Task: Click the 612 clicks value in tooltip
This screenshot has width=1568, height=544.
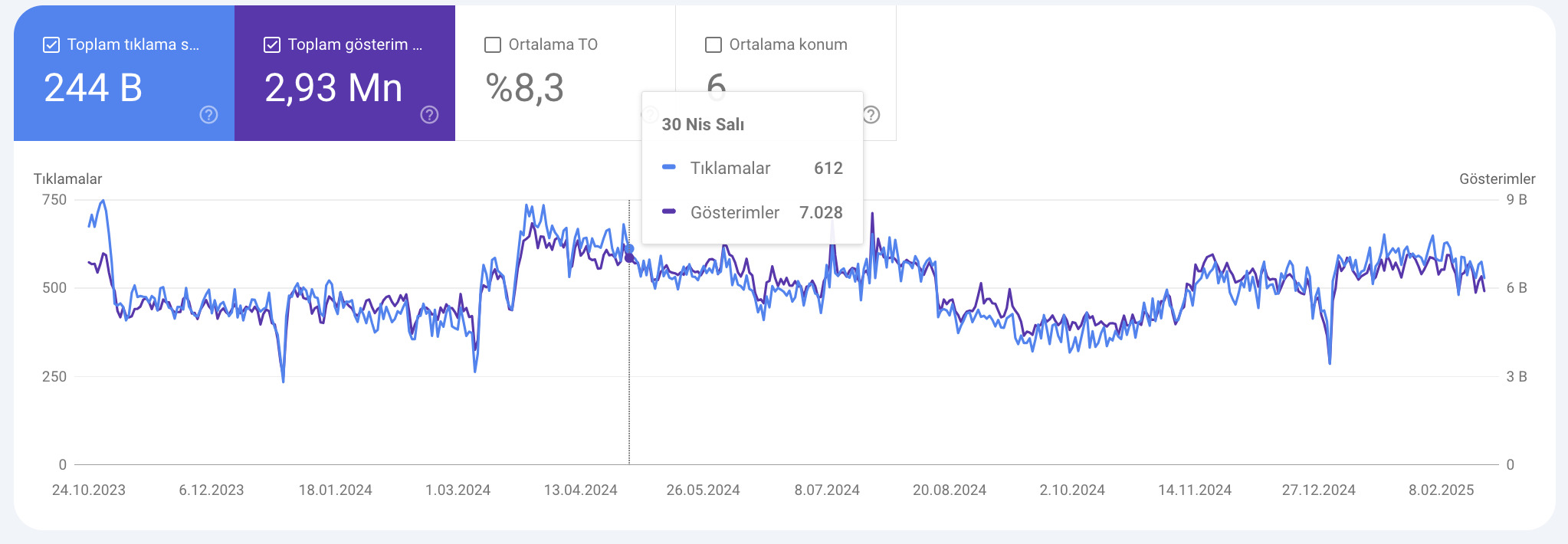Action: [828, 168]
